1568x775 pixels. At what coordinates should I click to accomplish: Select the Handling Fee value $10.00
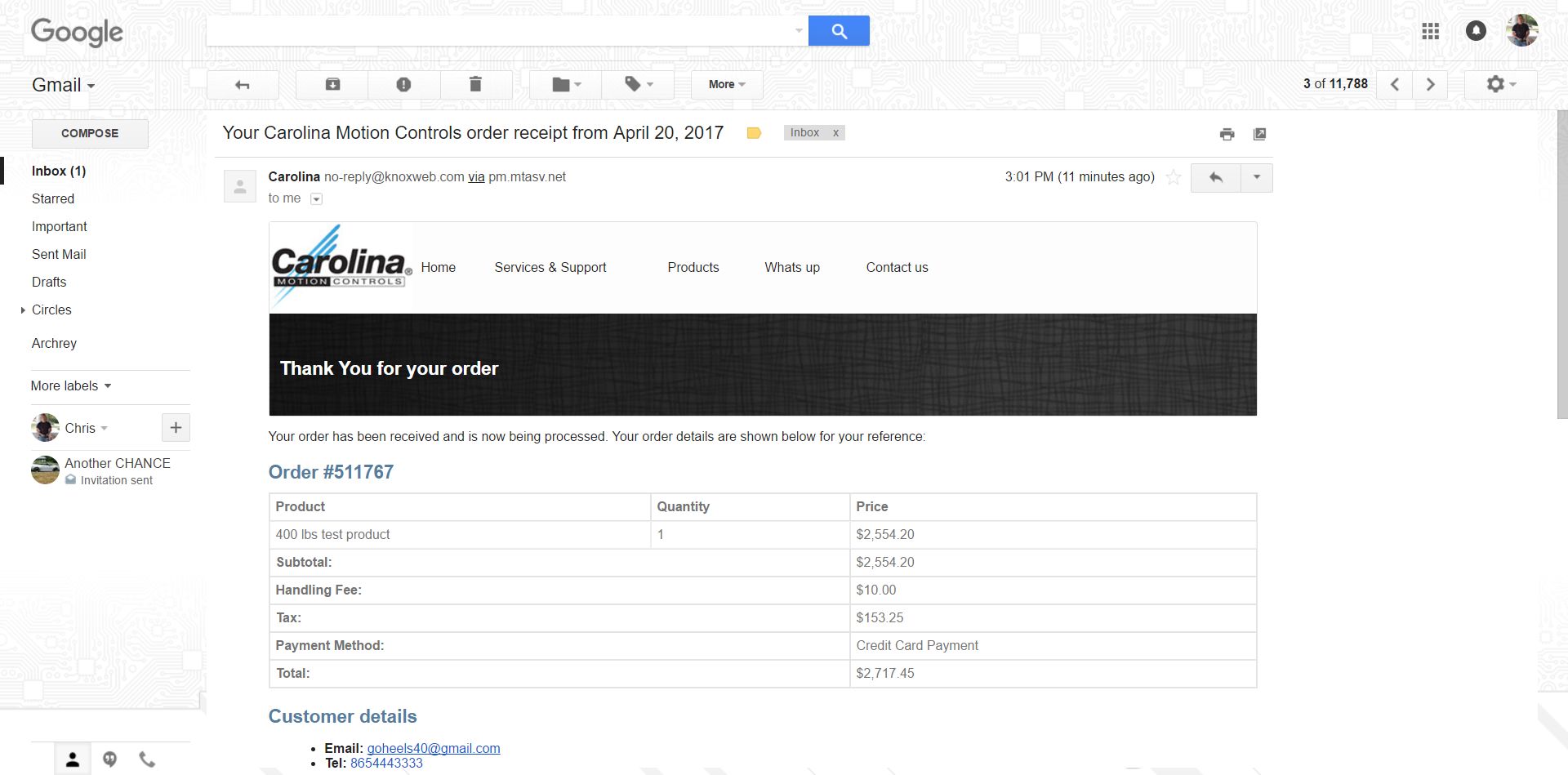[876, 590]
